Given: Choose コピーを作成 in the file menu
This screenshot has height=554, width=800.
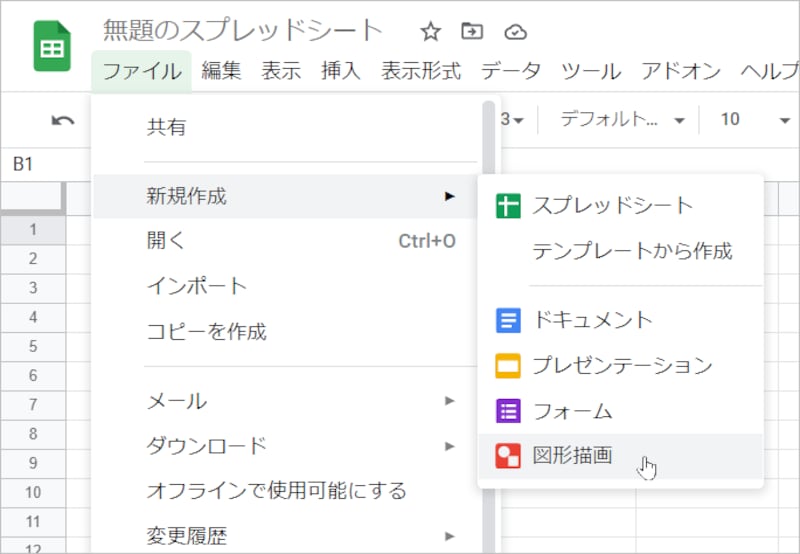Looking at the screenshot, I should click(287, 332).
